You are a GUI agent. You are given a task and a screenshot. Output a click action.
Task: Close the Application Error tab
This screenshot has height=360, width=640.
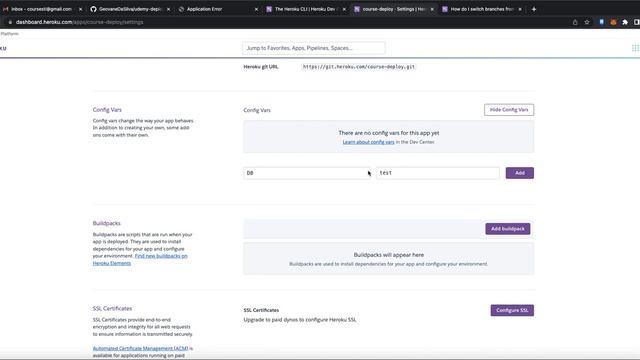pos(256,9)
